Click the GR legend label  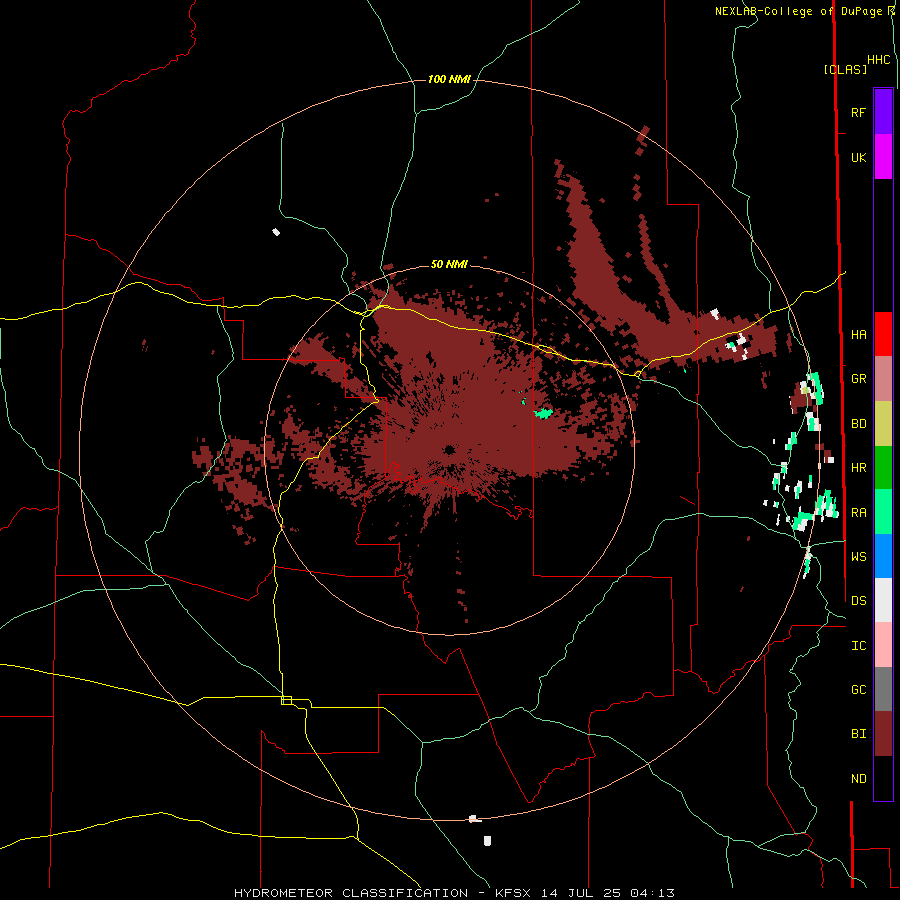tap(858, 379)
